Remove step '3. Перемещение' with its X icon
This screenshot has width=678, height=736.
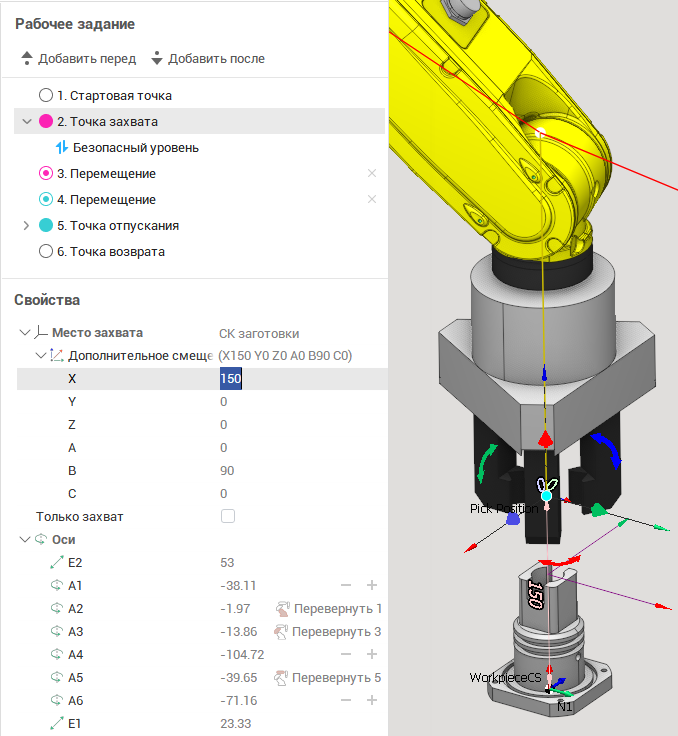pos(372,174)
